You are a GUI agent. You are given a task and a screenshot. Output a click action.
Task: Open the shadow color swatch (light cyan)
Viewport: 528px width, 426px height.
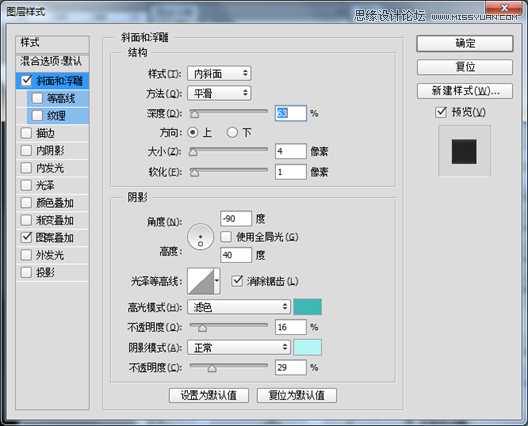pos(307,347)
